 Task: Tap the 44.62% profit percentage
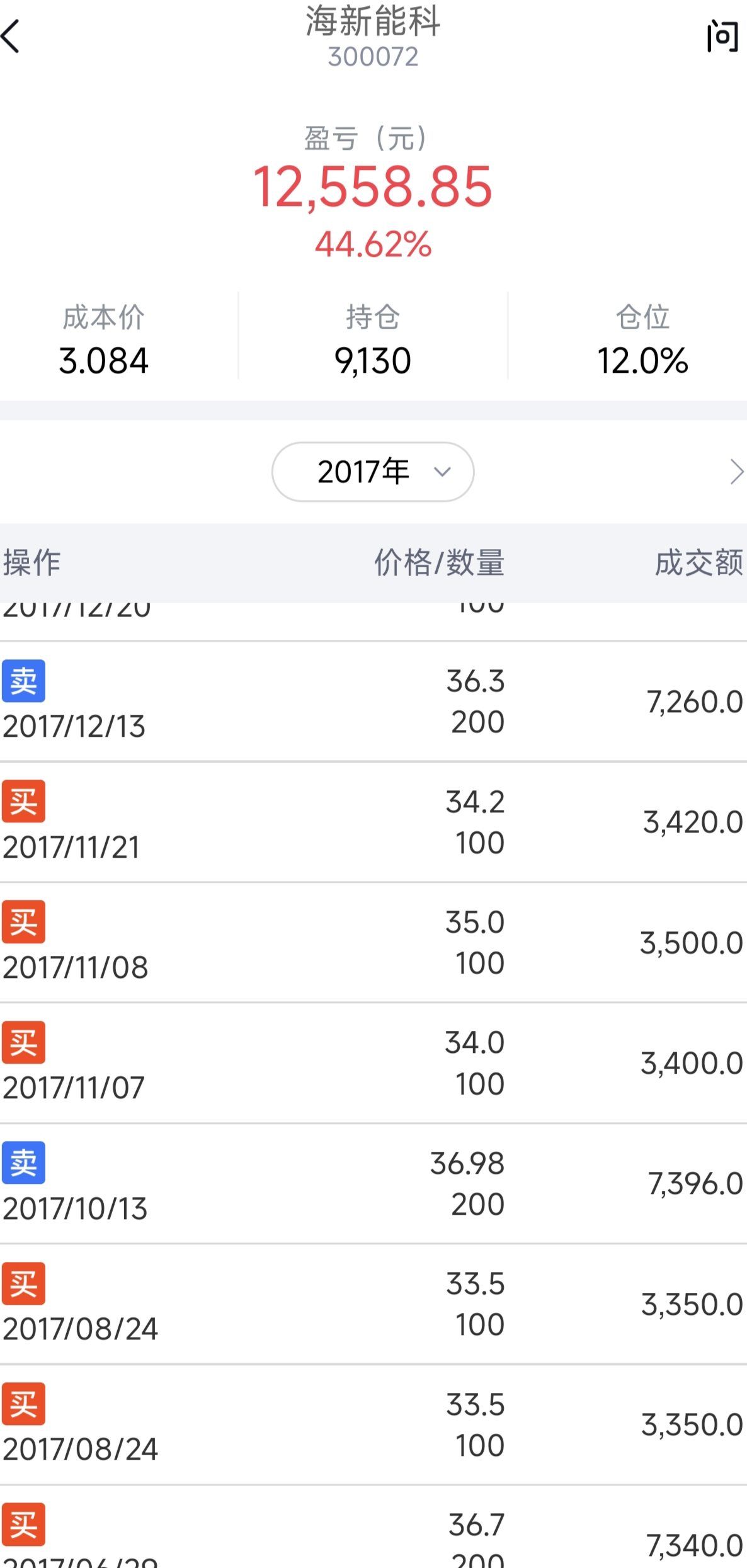pos(373,244)
